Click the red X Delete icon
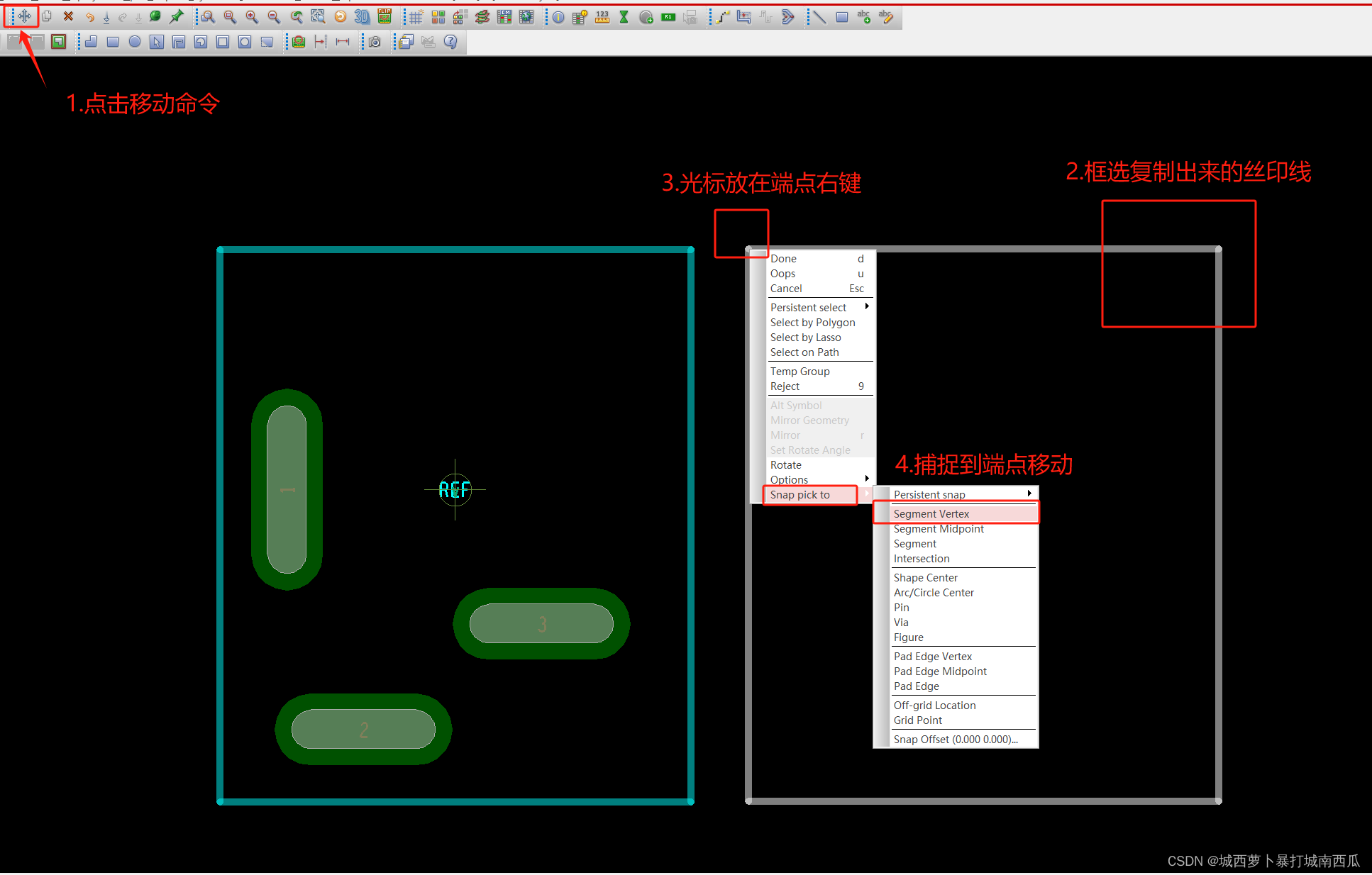The height and width of the screenshot is (875, 1372). tap(68, 16)
